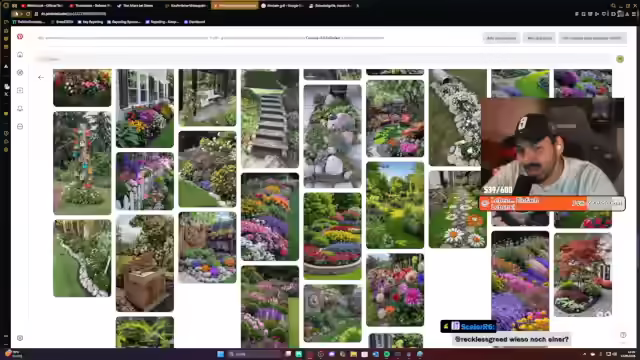Image resolution: width=640 pixels, height=360 pixels.
Task: Switch to the fourth browser tab
Action: point(186,6)
